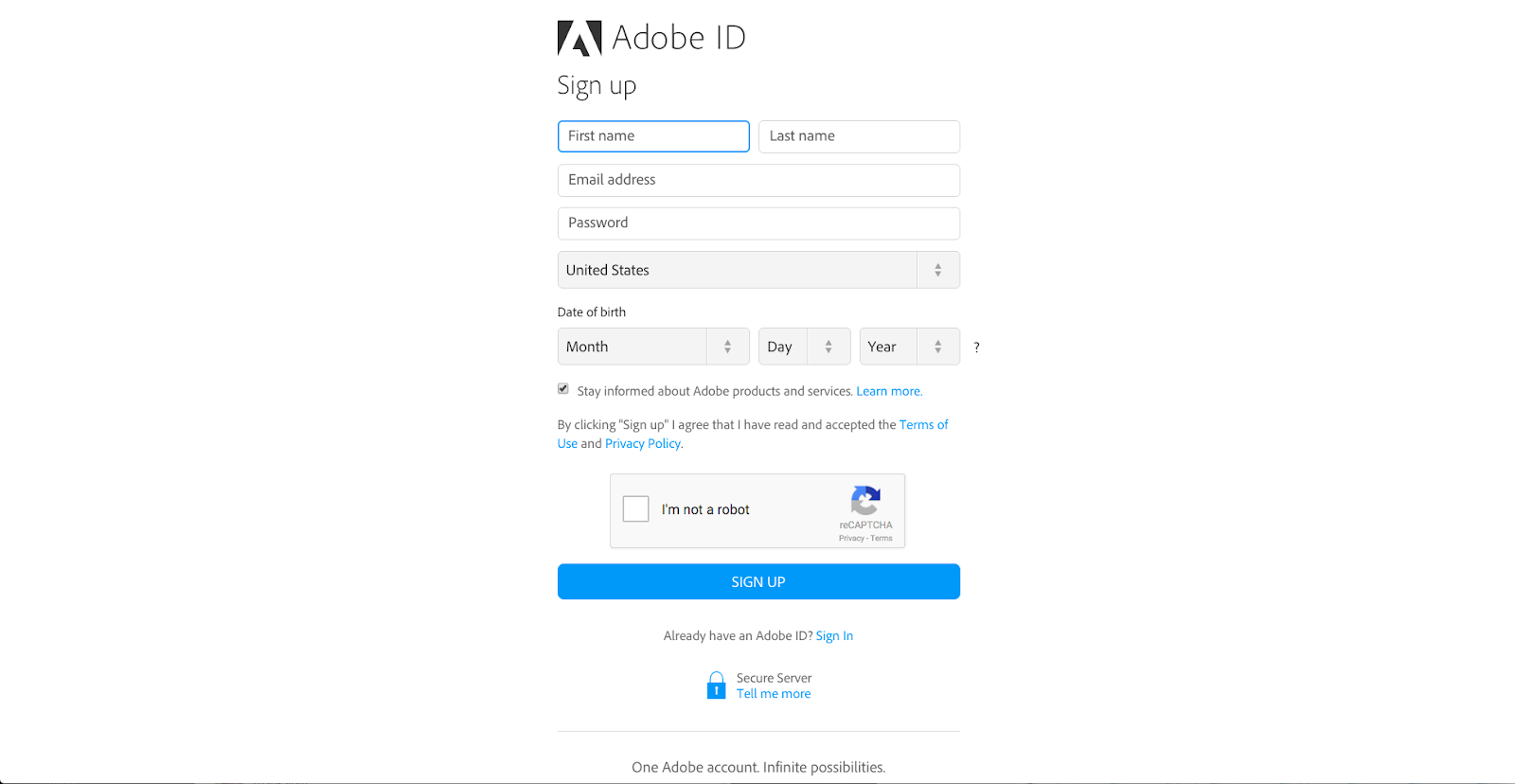The height and width of the screenshot is (784, 1515).
Task: Open the United States country dropdown
Action: click(758, 270)
